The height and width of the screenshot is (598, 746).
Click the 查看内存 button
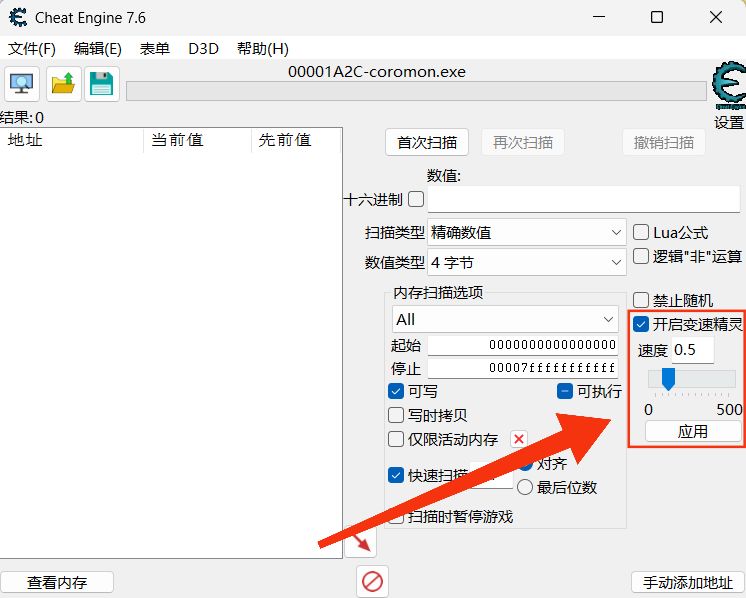pos(57,582)
